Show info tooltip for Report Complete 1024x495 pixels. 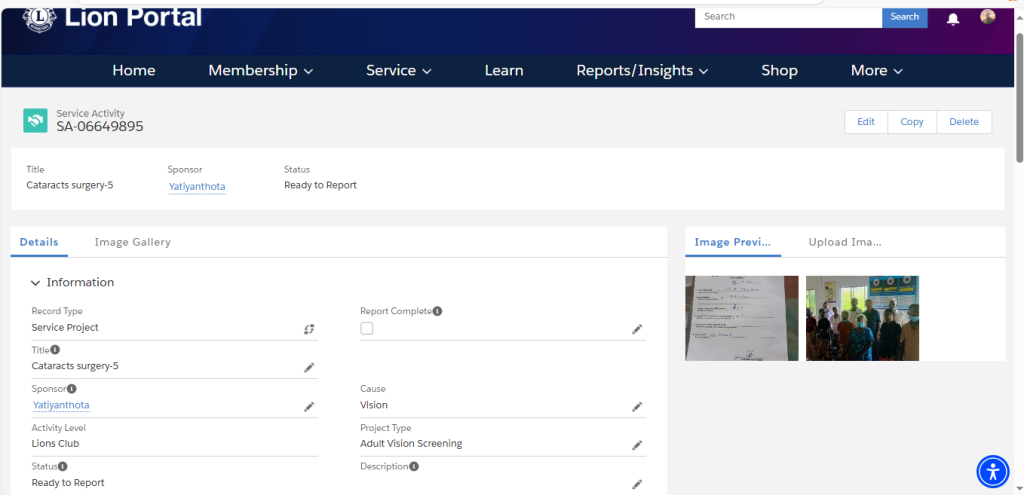coord(438,311)
